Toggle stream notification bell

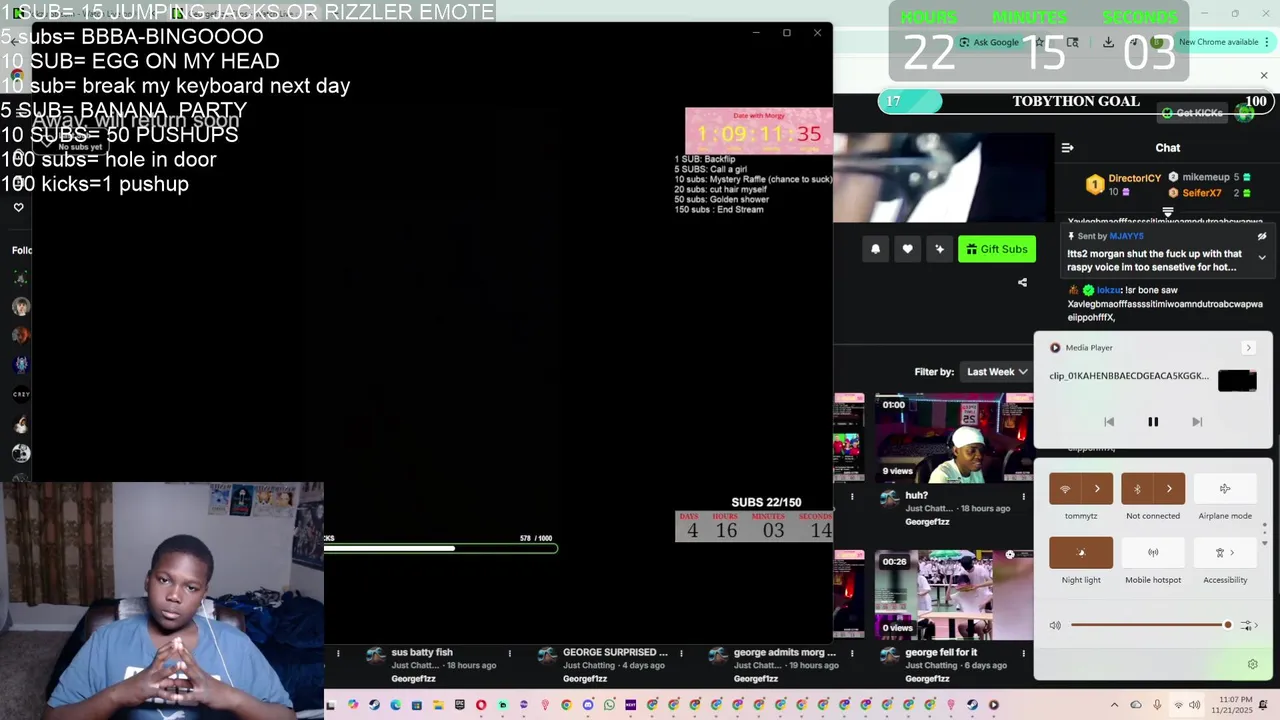tap(875, 249)
